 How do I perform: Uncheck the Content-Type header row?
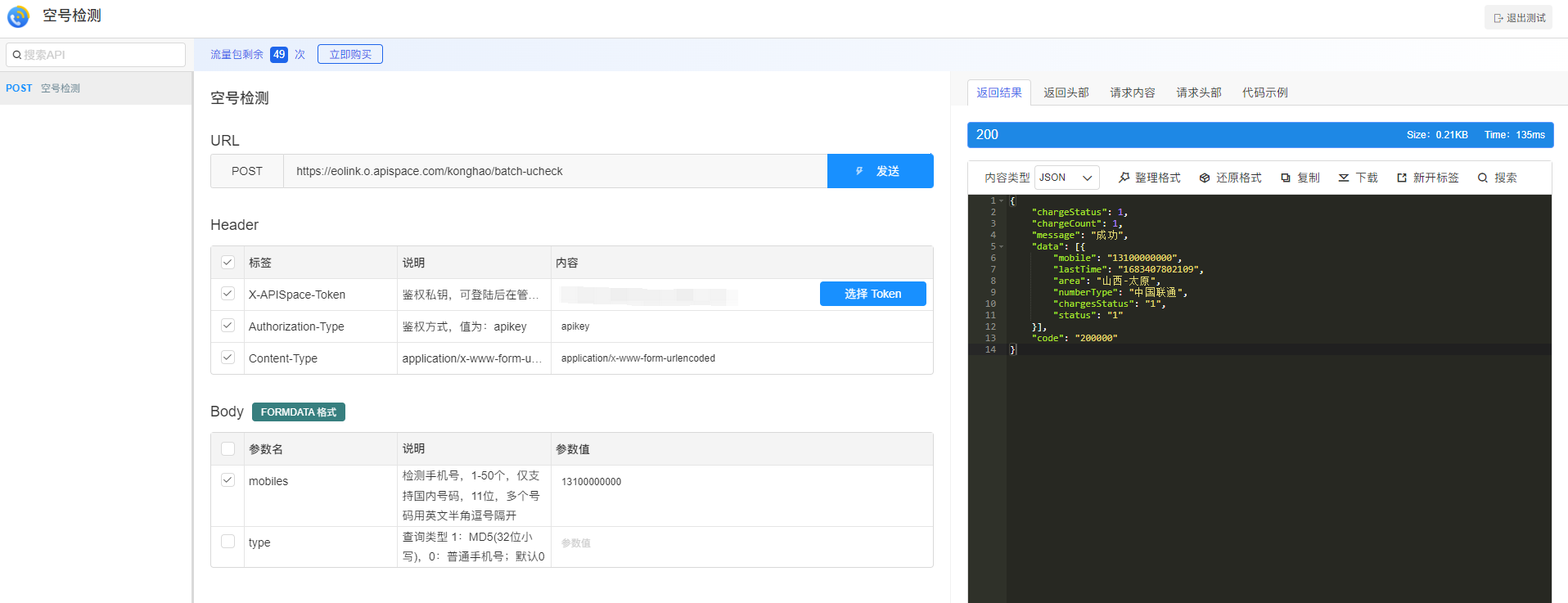228,358
